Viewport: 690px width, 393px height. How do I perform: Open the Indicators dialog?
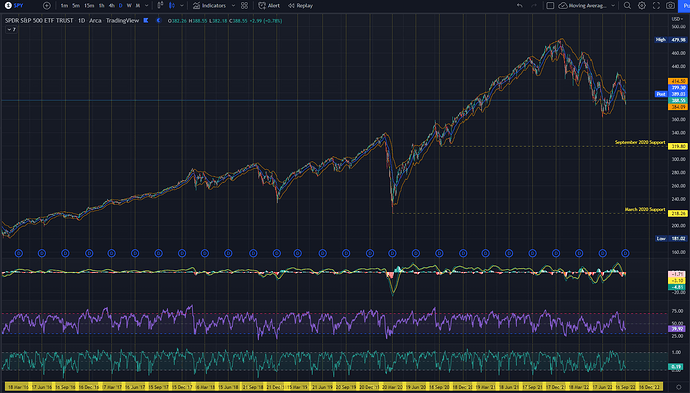tap(209, 6)
